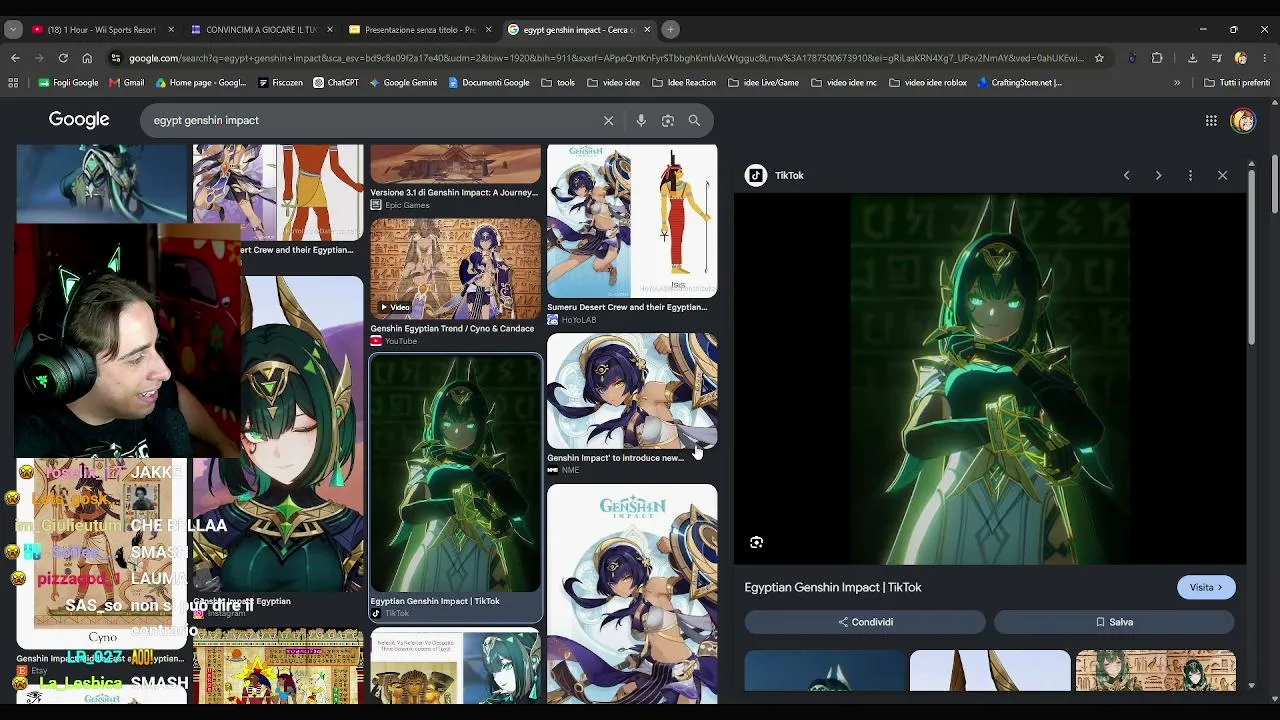Open the video idee mc bookmark folder
The image size is (1280, 720).
[844, 83]
